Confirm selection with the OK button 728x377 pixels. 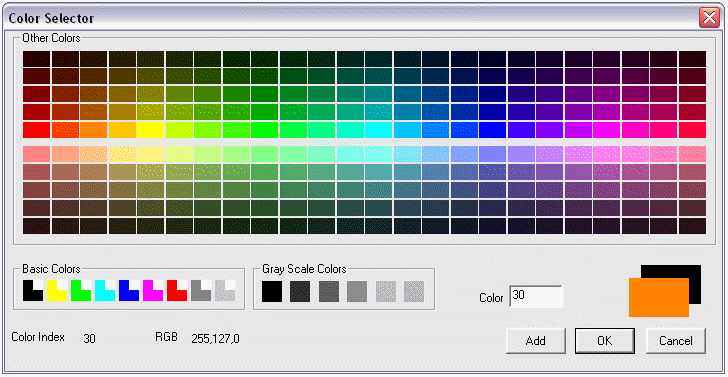[604, 340]
